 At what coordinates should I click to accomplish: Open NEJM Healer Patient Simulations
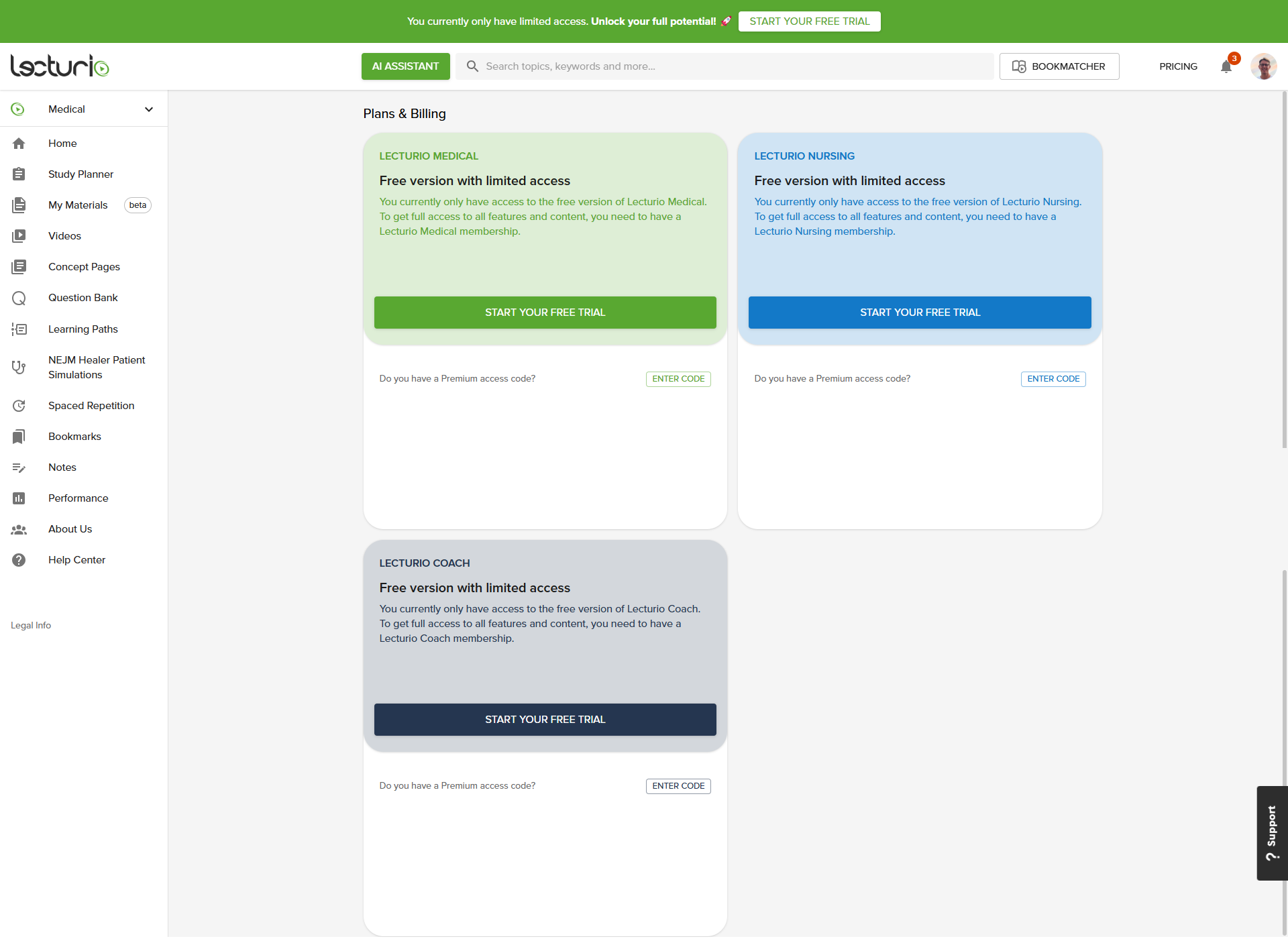pos(97,368)
